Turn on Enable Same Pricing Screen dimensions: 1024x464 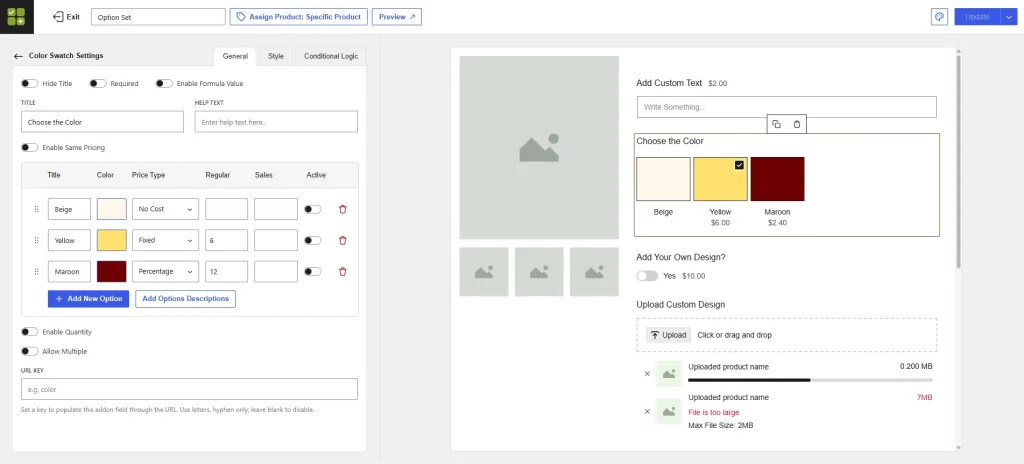click(29, 148)
